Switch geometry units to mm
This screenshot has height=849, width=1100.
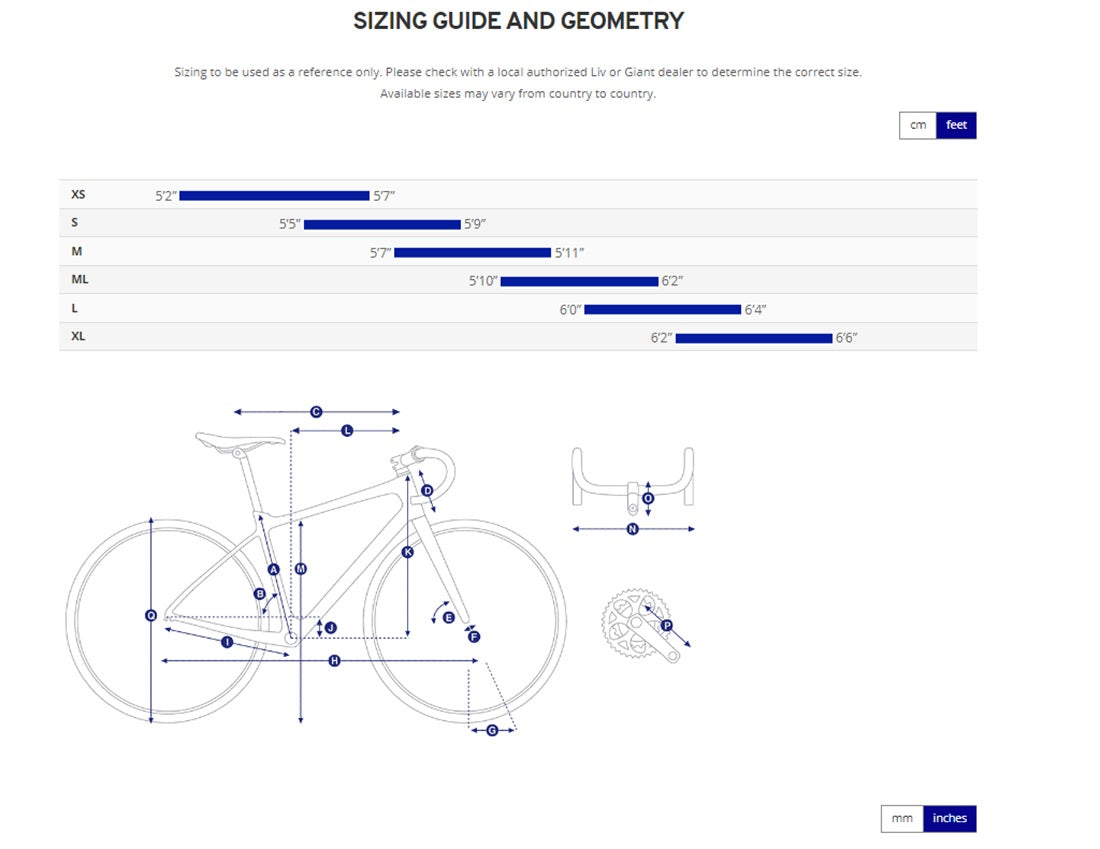point(902,818)
